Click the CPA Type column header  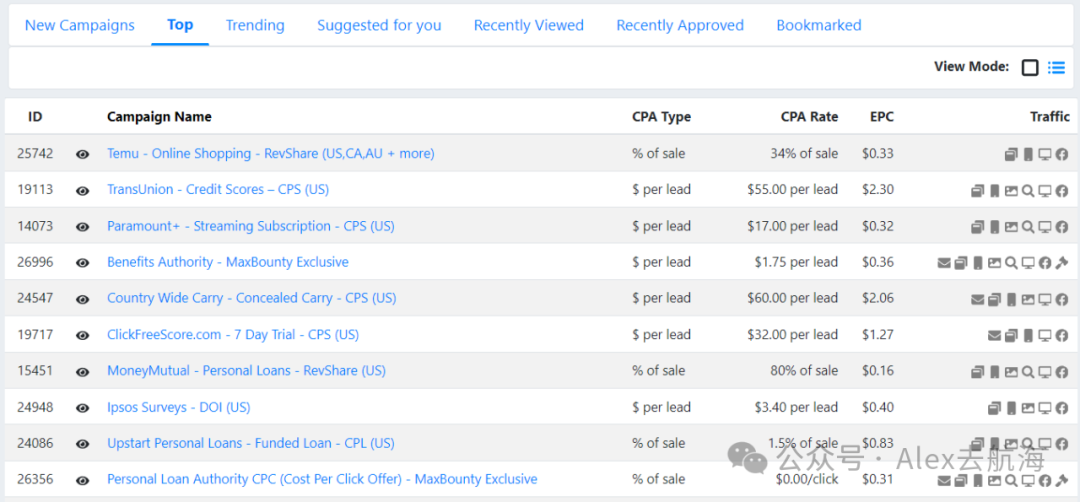pyautogui.click(x=661, y=117)
